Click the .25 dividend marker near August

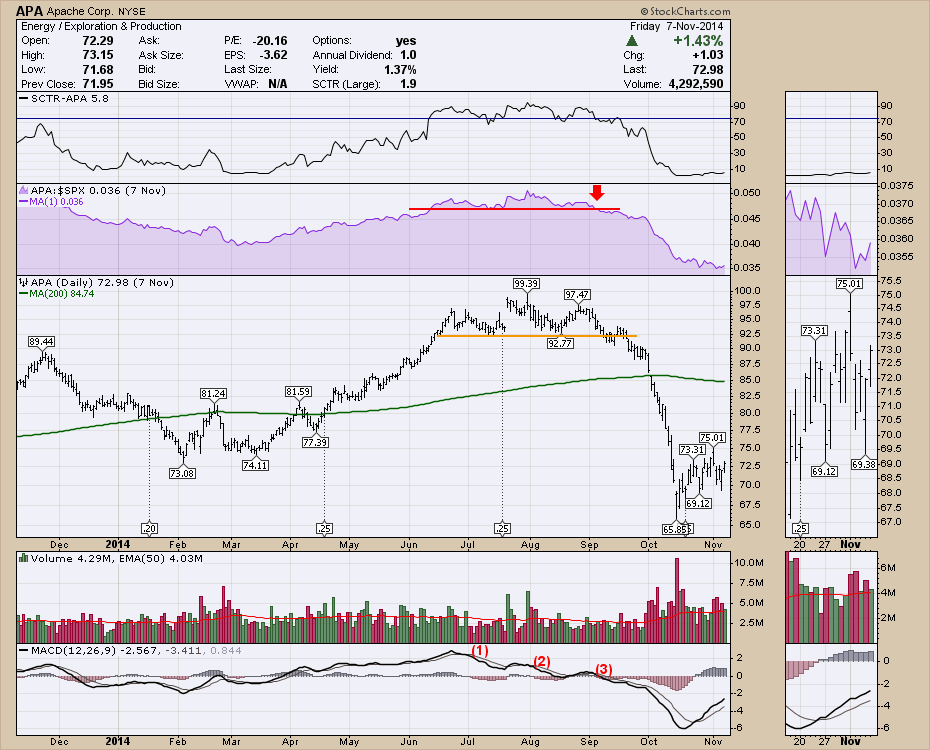[x=502, y=528]
